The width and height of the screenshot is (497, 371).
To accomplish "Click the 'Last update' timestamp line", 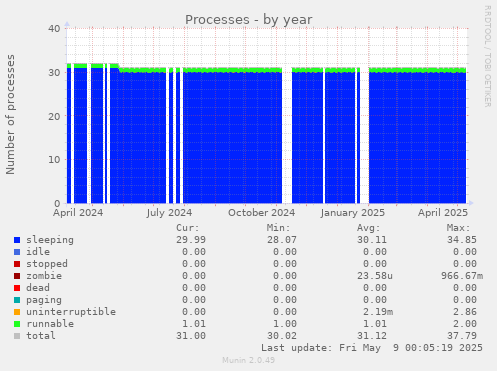I will 372,348.
